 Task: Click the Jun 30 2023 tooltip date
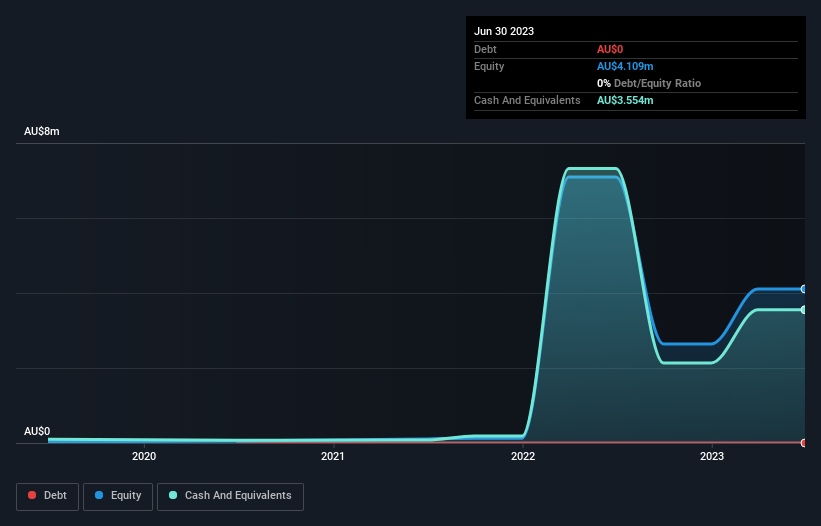pos(504,31)
